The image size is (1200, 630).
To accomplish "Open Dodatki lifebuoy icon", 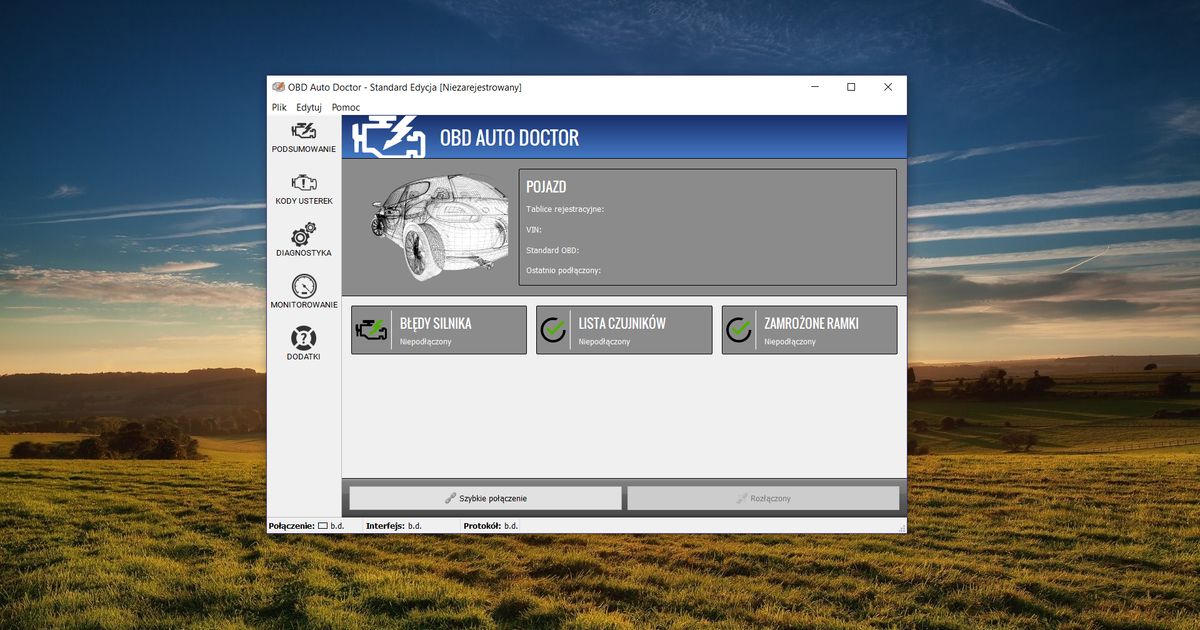I will 304,338.
